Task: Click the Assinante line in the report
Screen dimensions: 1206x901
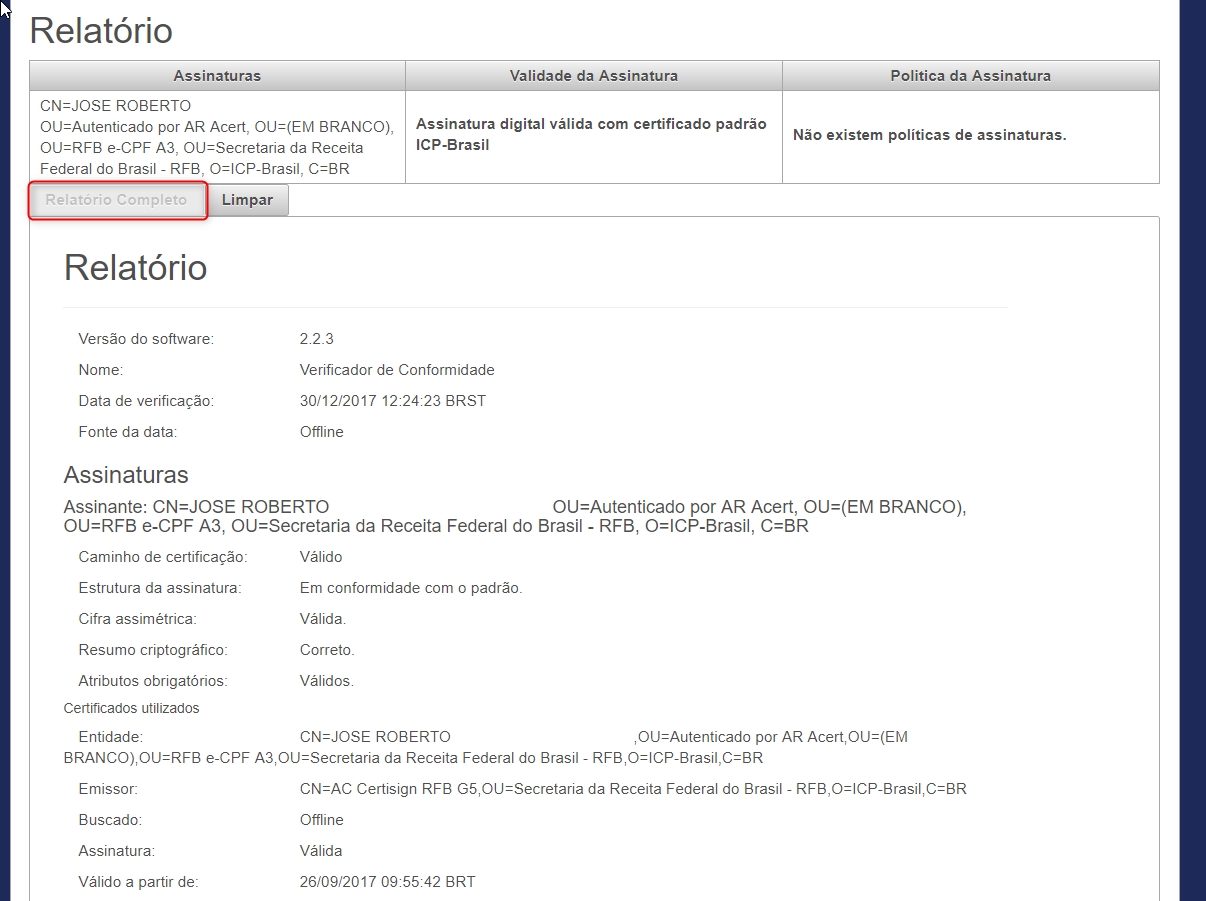Action: tap(514, 516)
